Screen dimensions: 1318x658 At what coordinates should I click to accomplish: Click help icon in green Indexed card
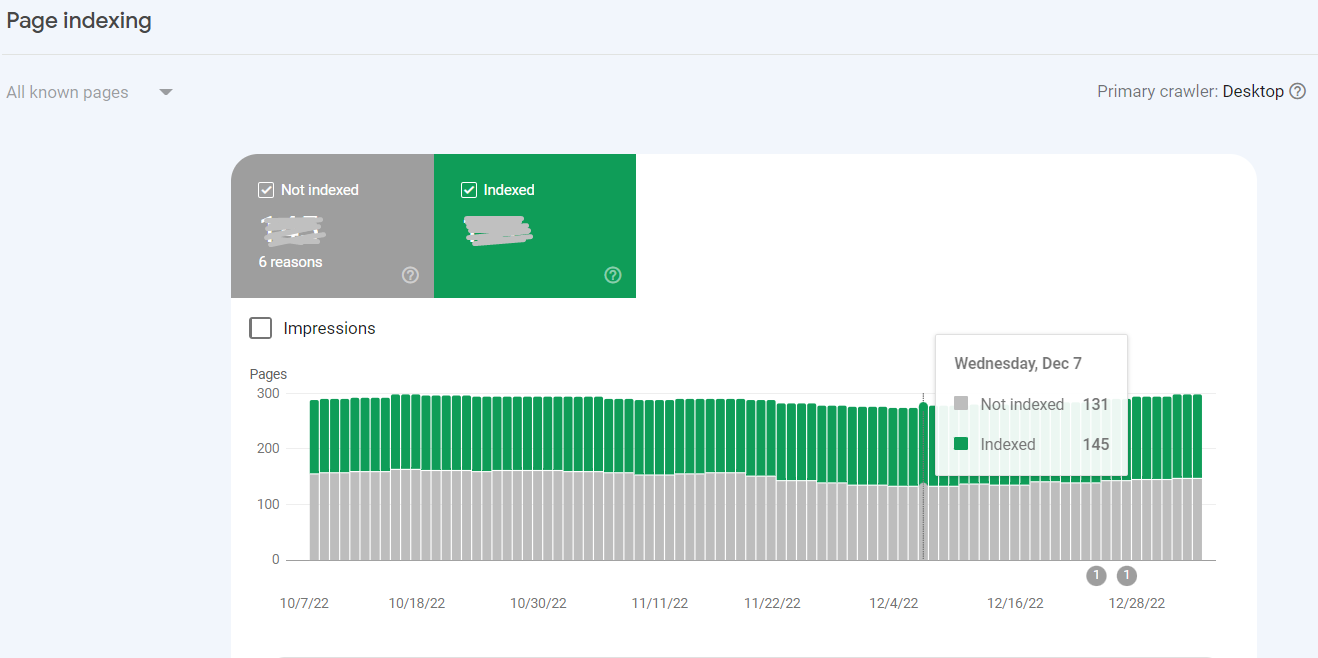click(x=613, y=275)
